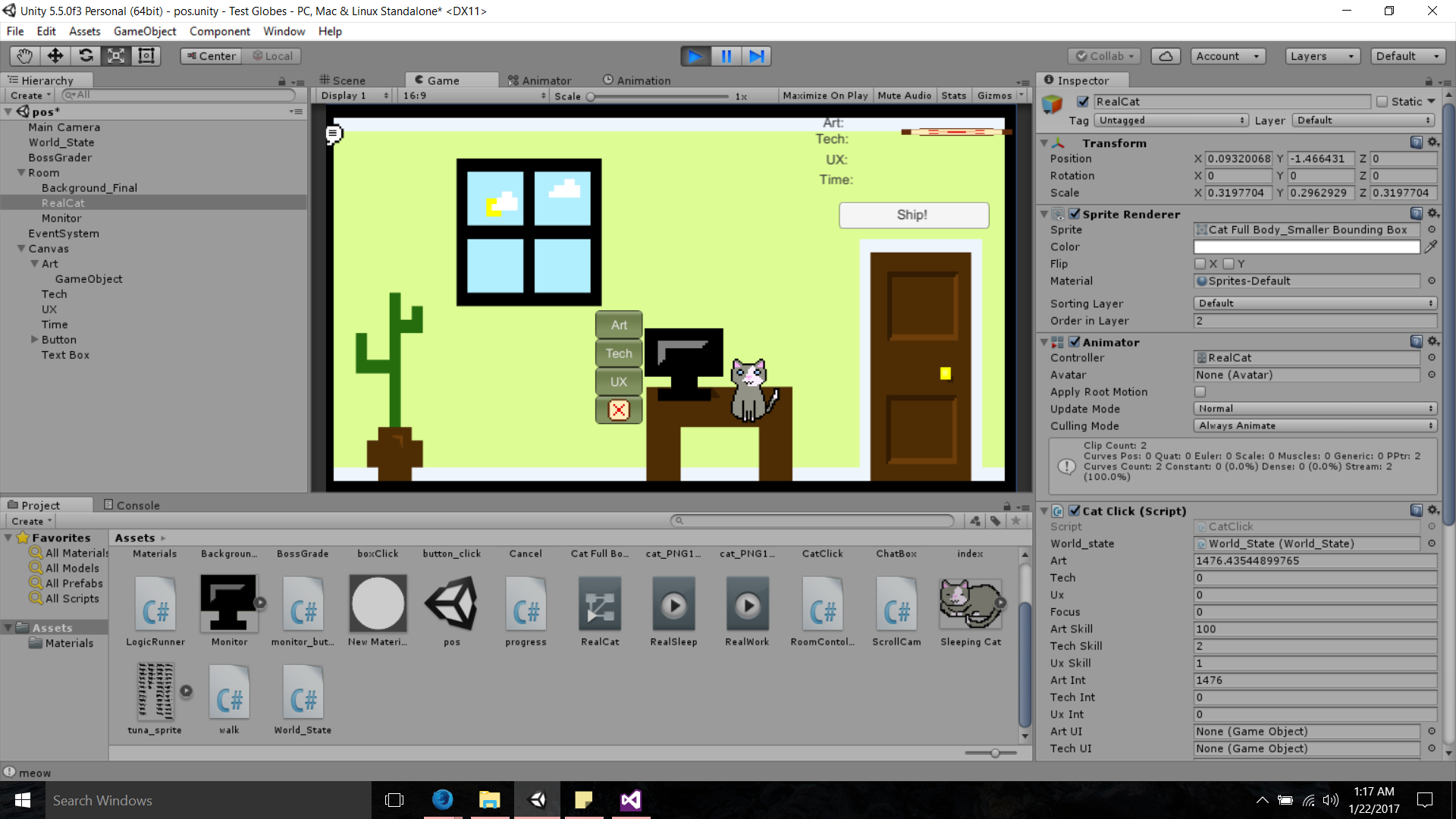The image size is (1456, 819).
Task: Select the Sleeping Cat asset thumbnail
Action: click(x=970, y=604)
